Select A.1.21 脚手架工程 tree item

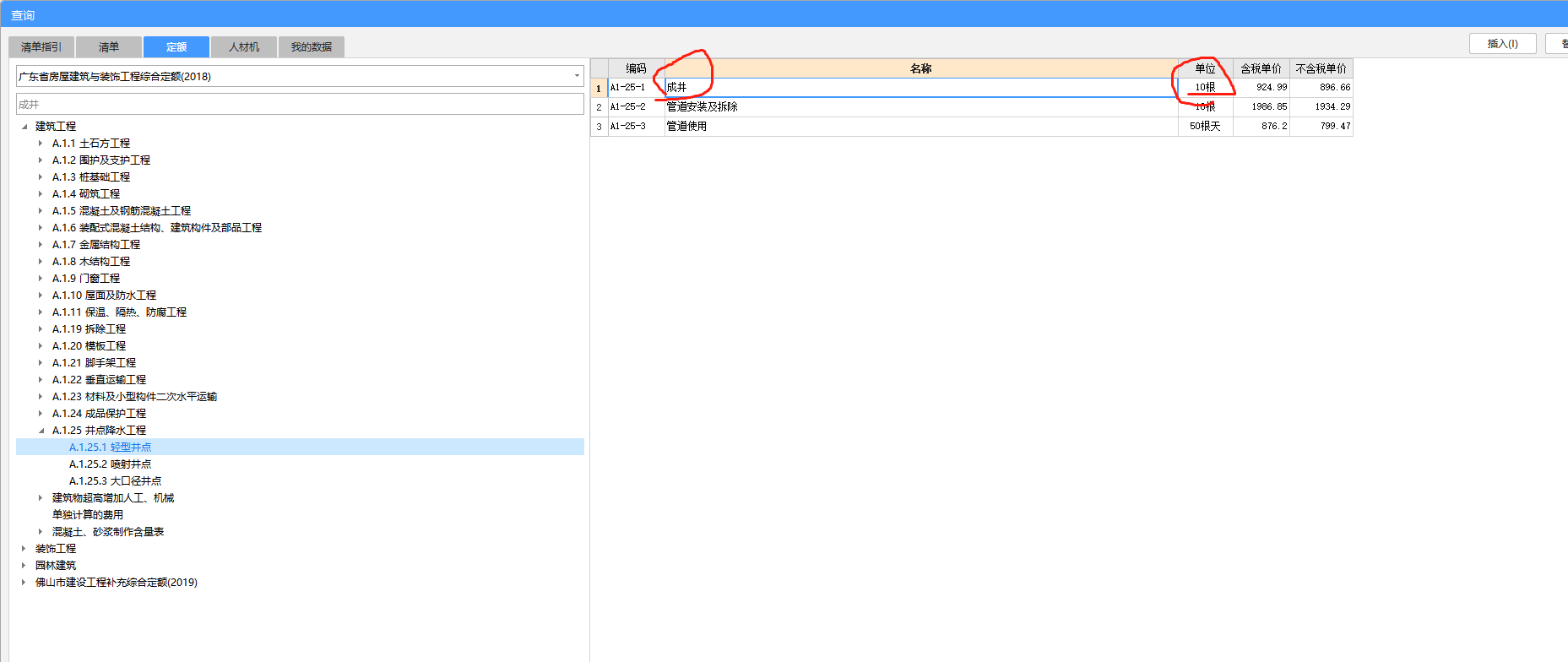(x=94, y=363)
